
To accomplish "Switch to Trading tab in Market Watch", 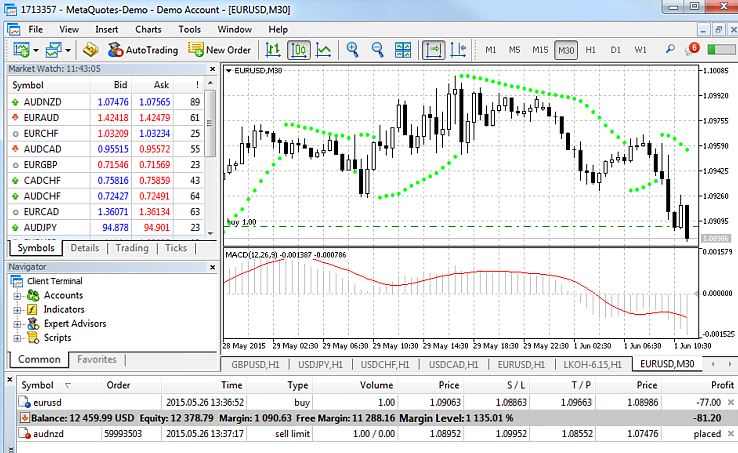I will (x=132, y=248).
